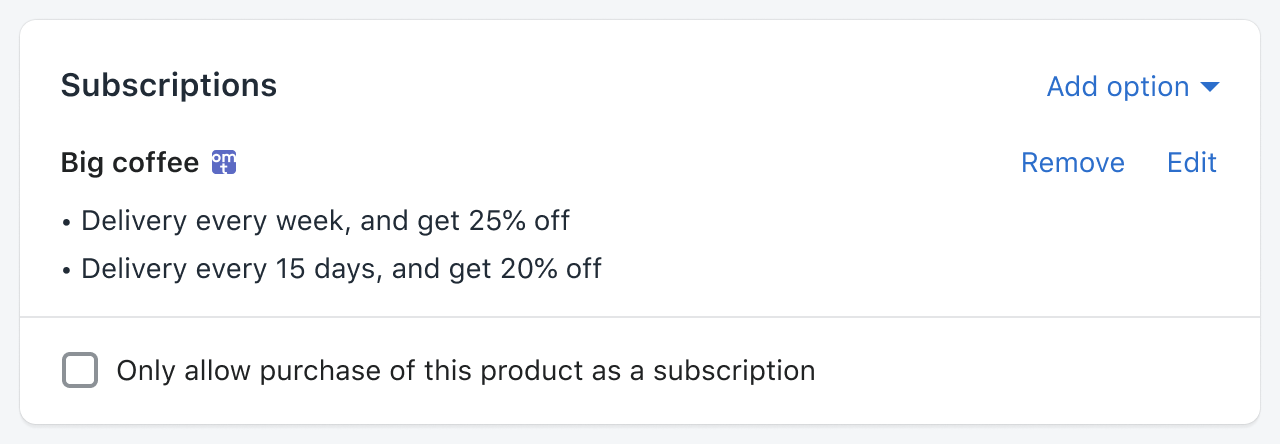This screenshot has height=444, width=1280.
Task: Click the Subscriptions card heading
Action: pyautogui.click(x=168, y=86)
